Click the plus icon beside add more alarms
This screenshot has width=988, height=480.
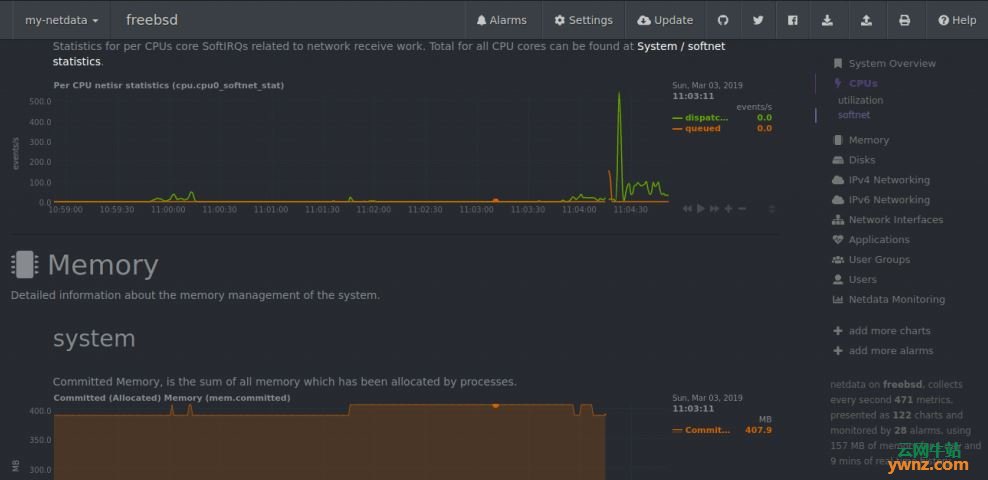(837, 351)
